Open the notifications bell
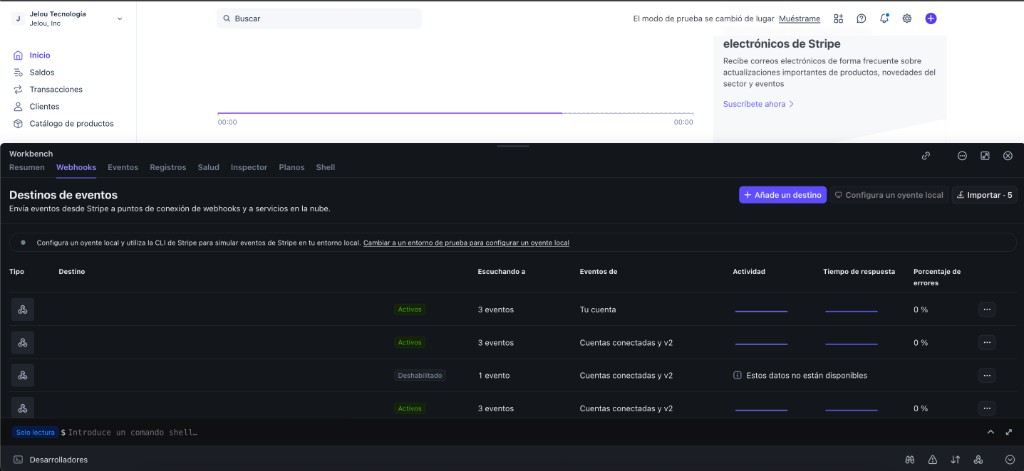The image size is (1024, 471). [884, 18]
